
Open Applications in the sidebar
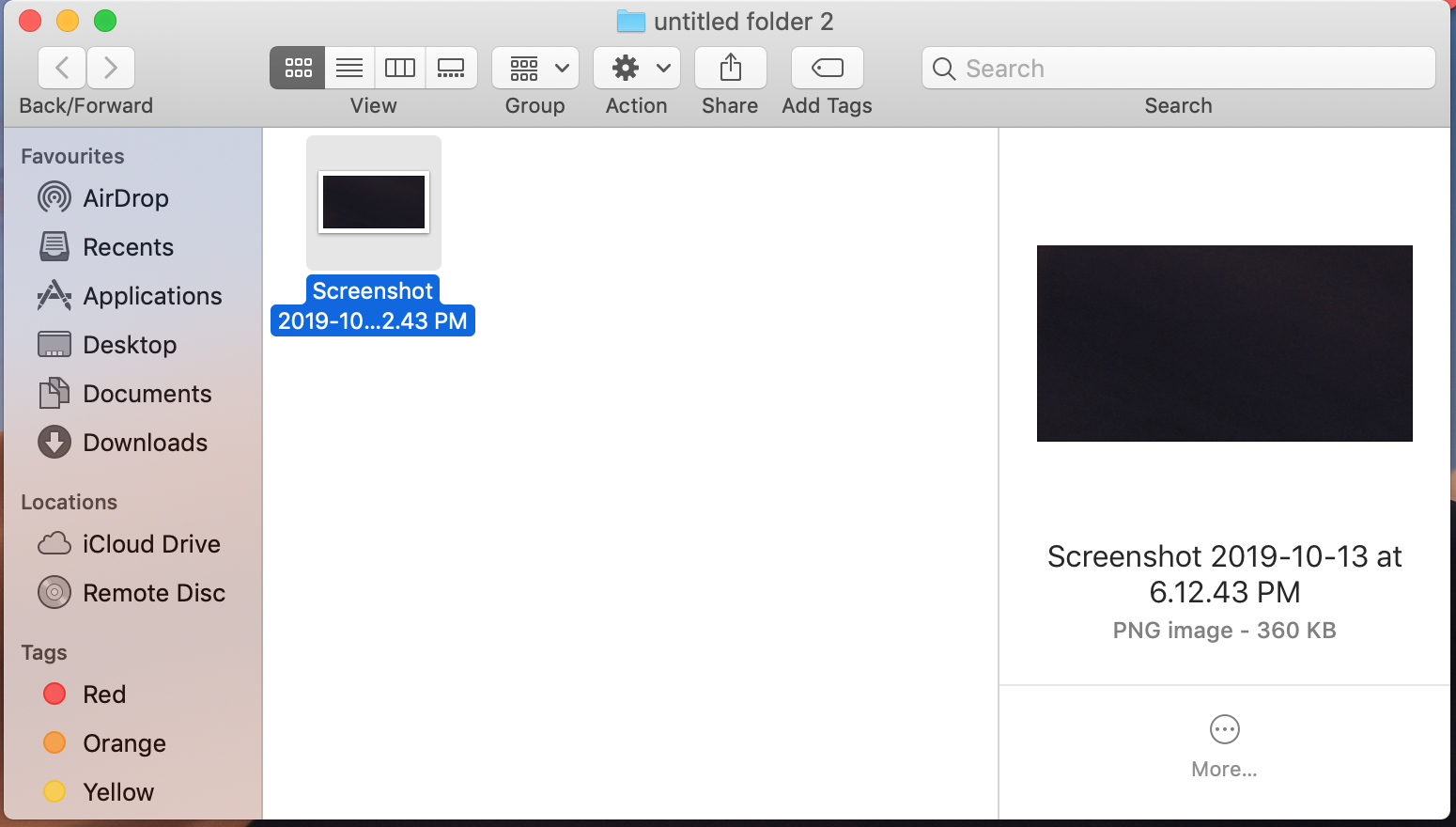(x=131, y=296)
